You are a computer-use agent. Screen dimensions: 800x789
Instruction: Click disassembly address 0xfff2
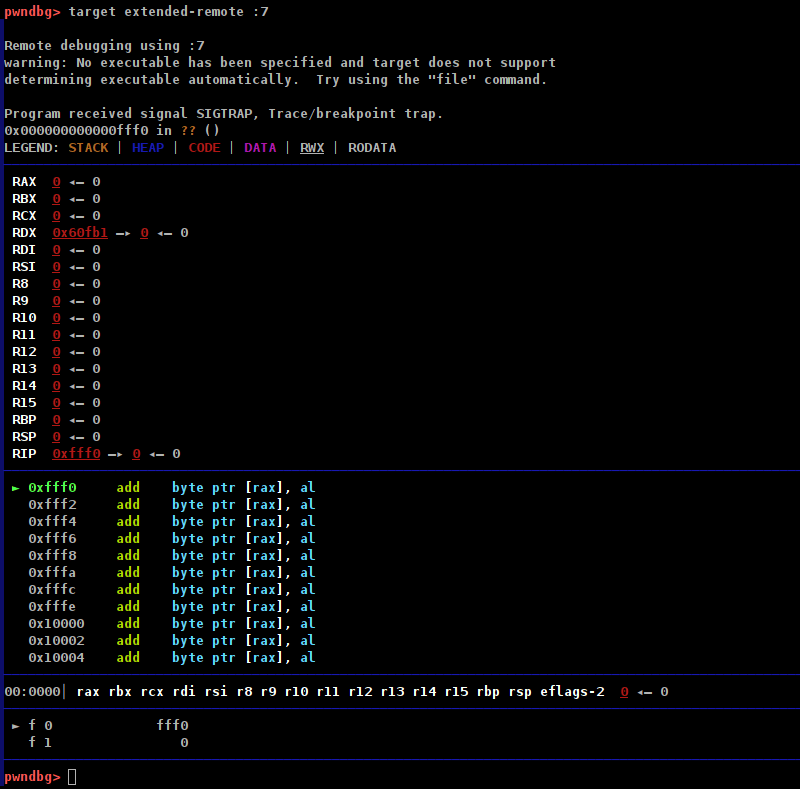tap(52, 505)
